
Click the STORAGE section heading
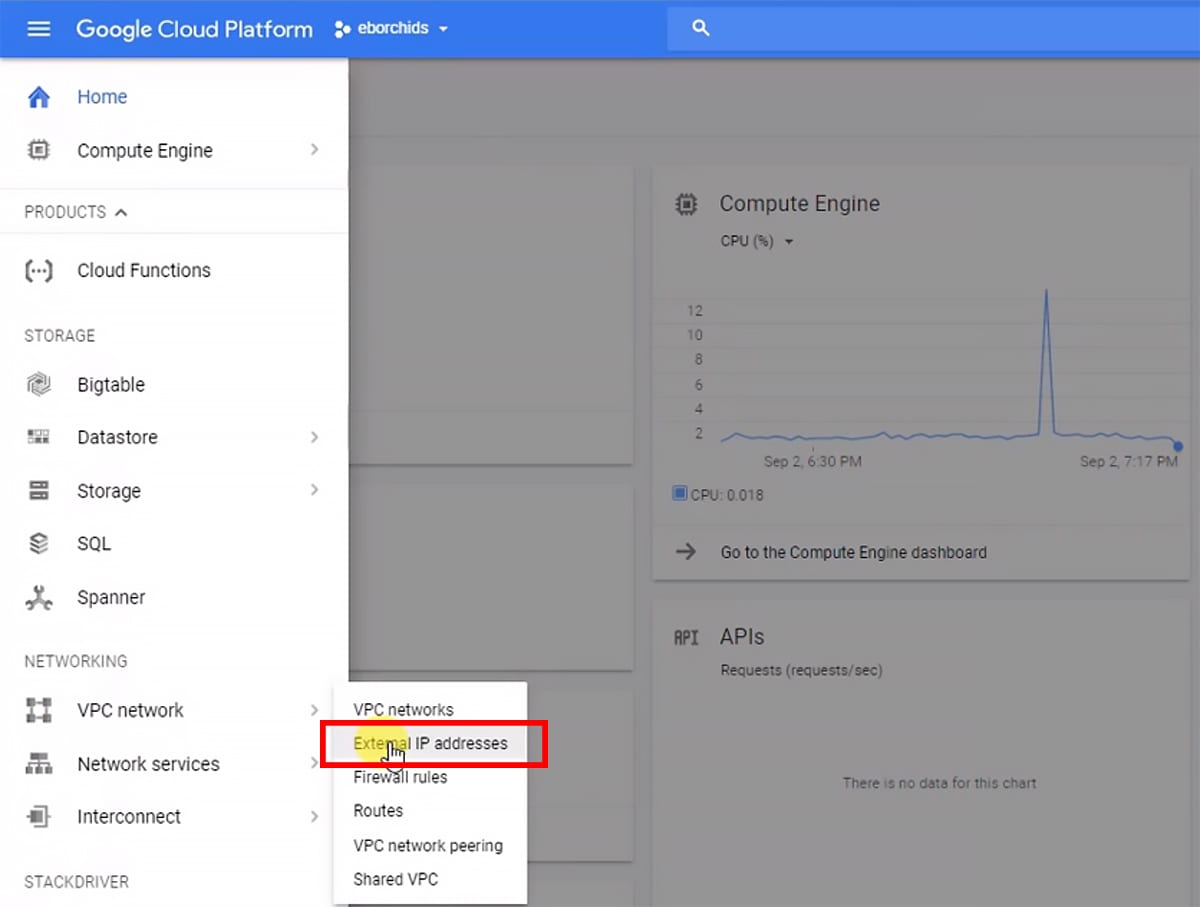tap(60, 335)
